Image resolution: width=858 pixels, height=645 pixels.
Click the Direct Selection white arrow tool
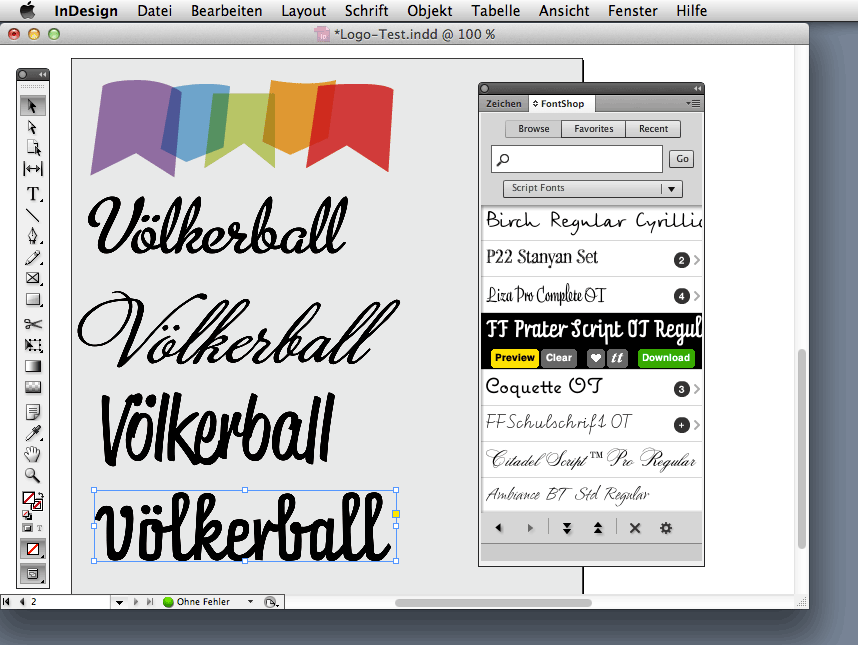[x=33, y=127]
